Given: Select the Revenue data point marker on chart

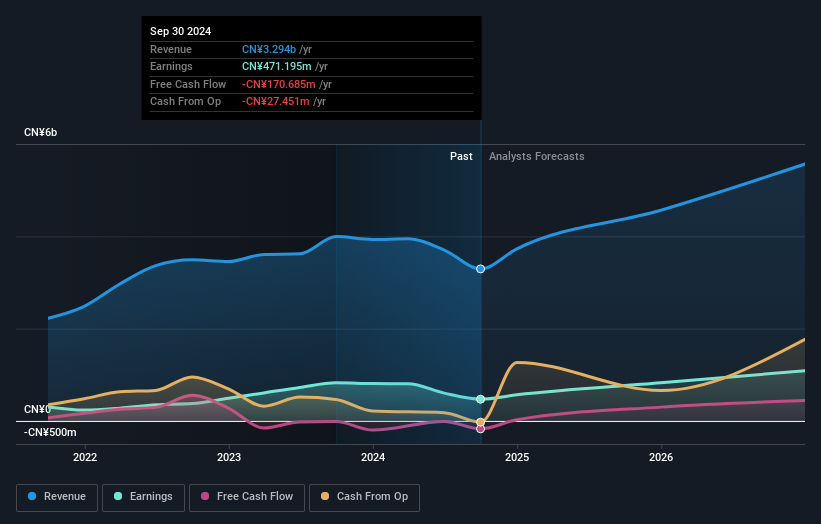Looking at the screenshot, I should (481, 269).
